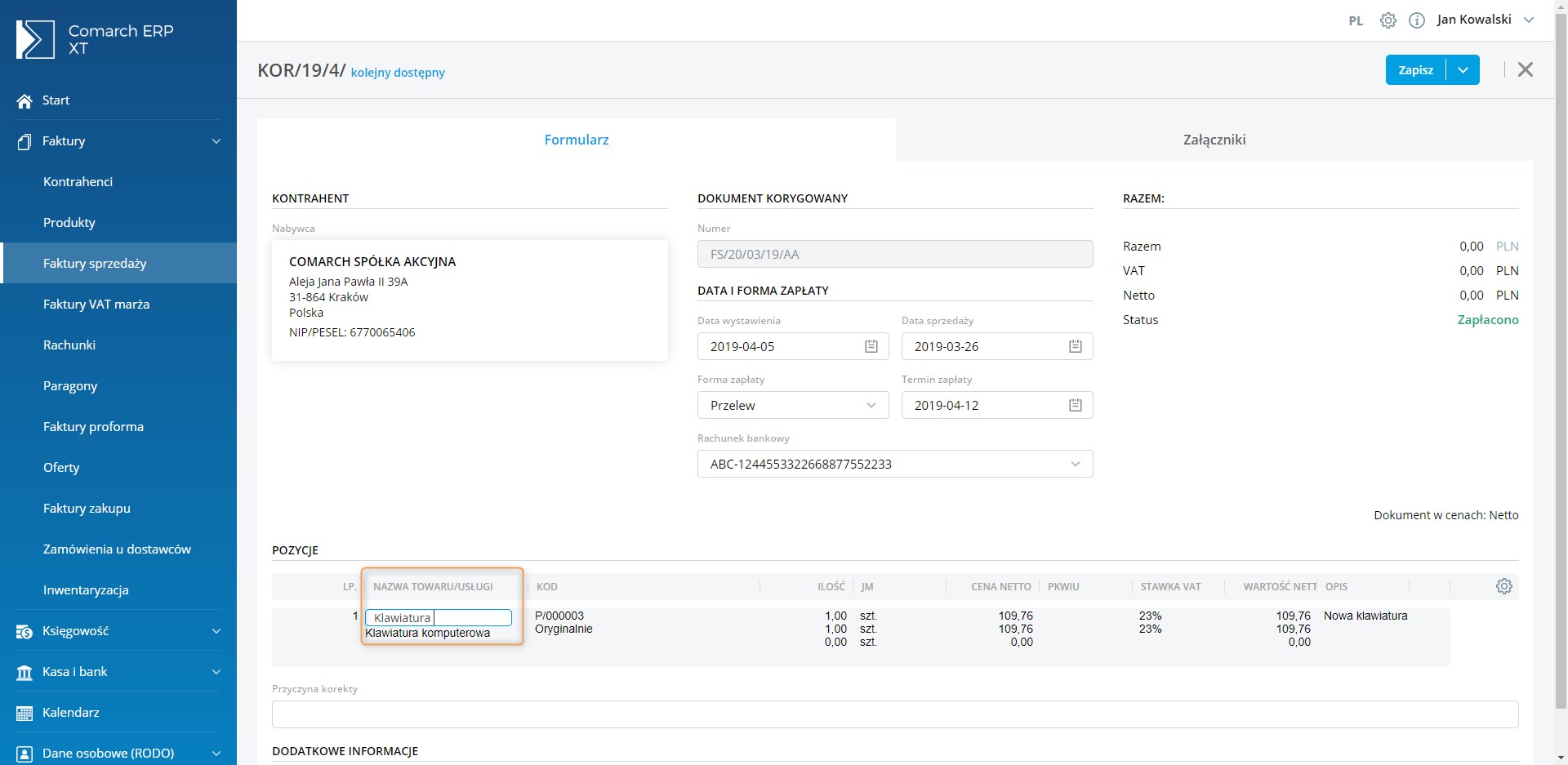Viewport: 1568px width, 765px height.
Task: Expand the Zapisz button dropdown arrow
Action: (1463, 70)
